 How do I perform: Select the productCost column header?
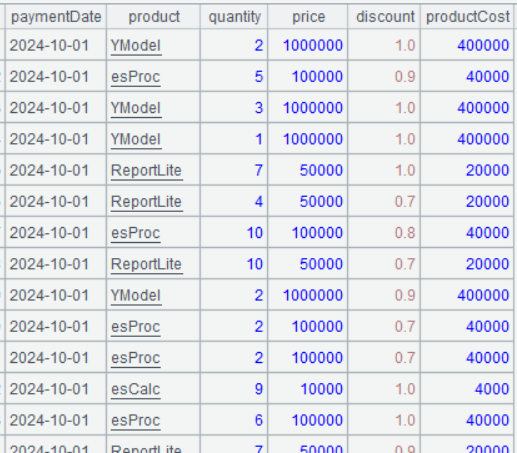pos(467,16)
